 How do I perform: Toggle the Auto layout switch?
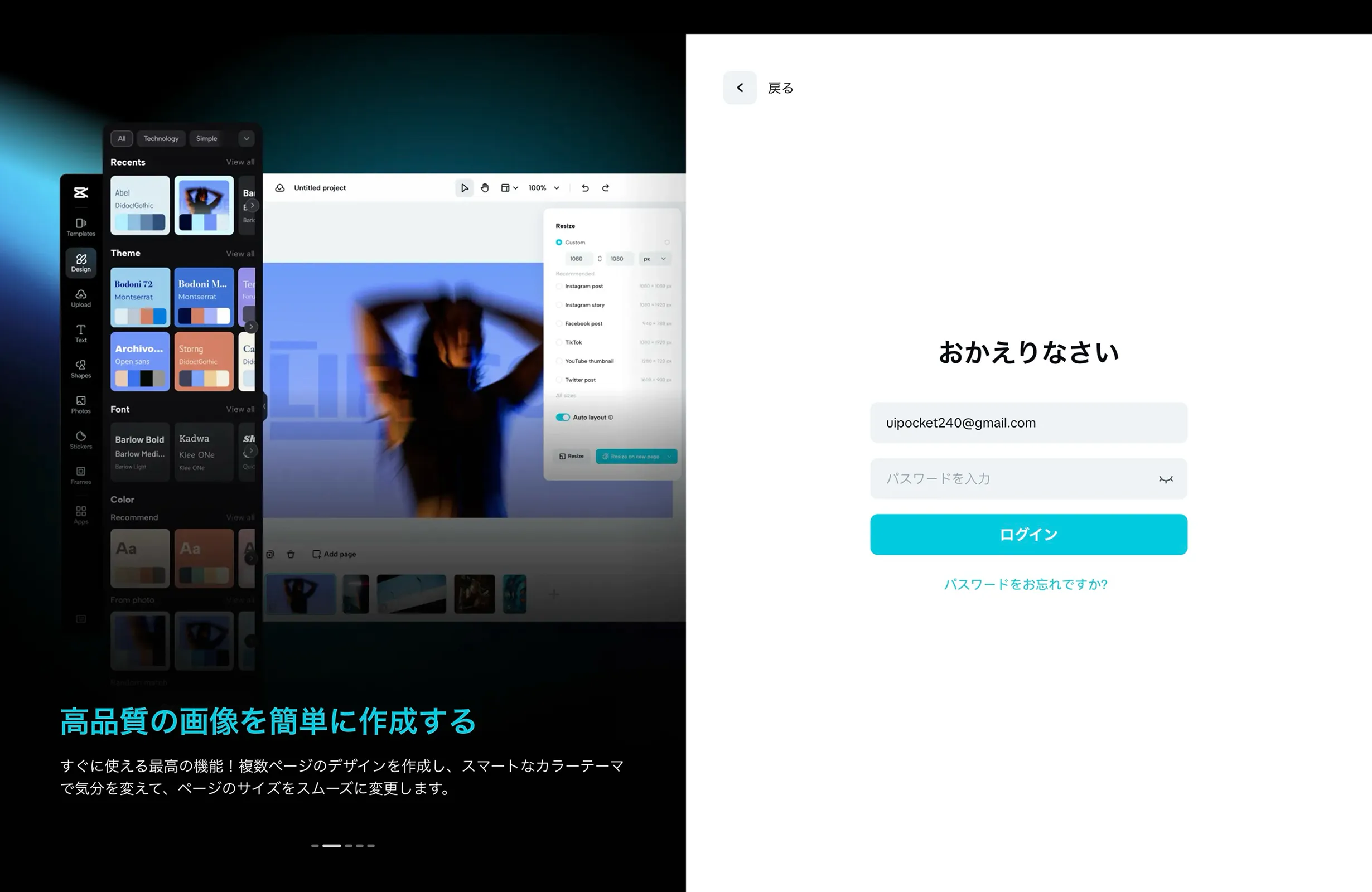coord(563,417)
